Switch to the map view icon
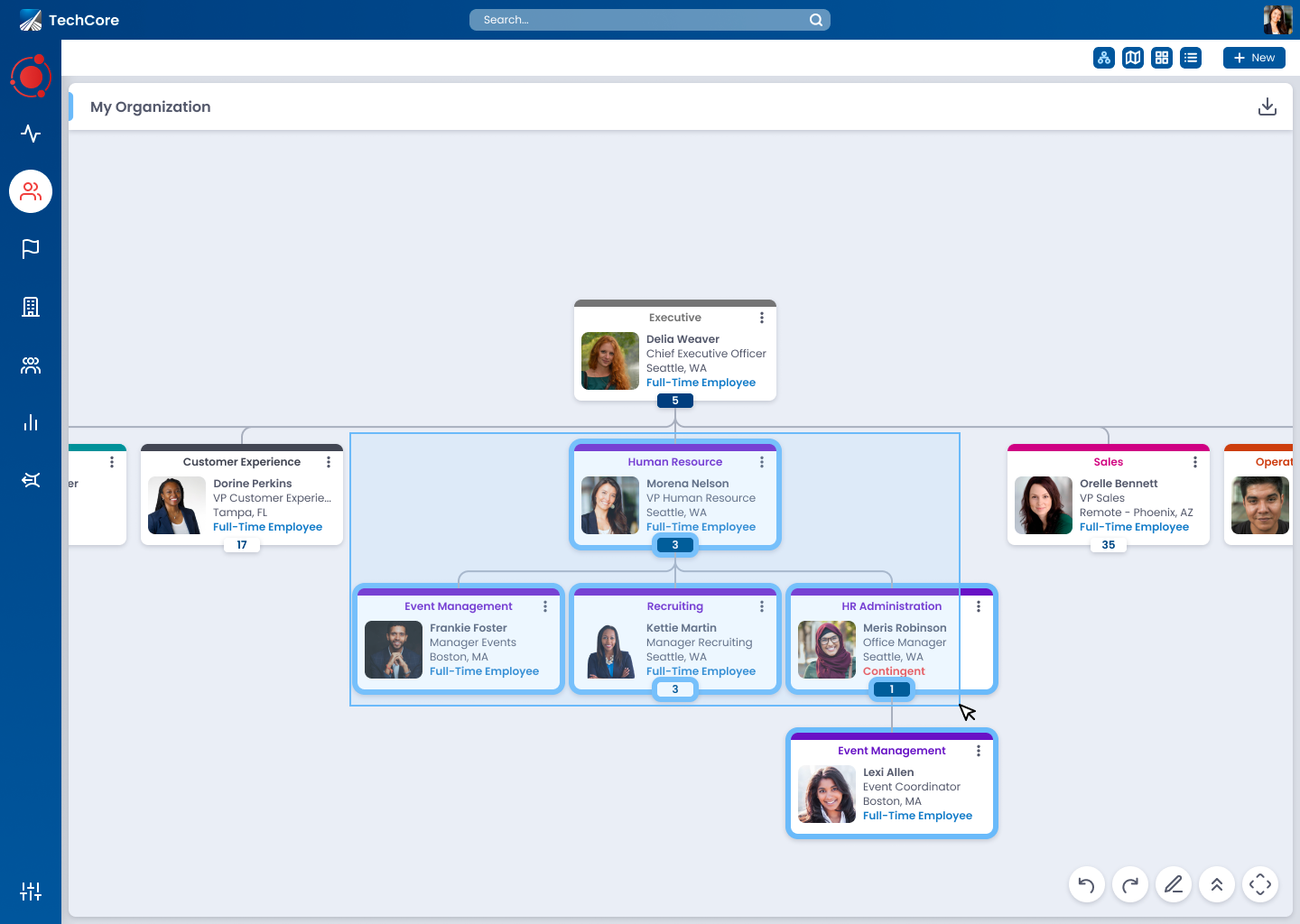 click(1132, 58)
